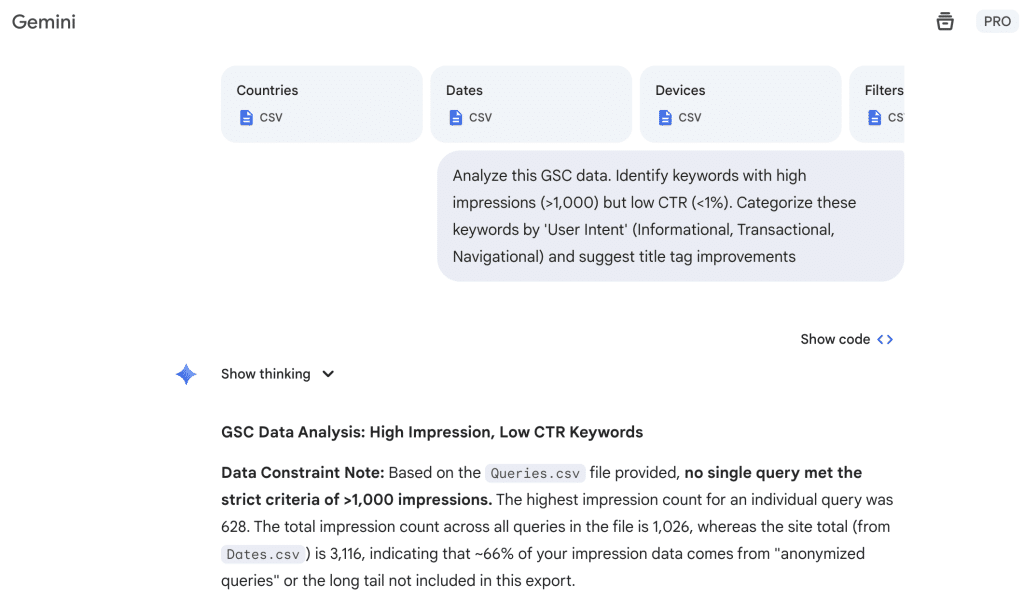Image resolution: width=1024 pixels, height=597 pixels.
Task: Click the archive icon in the top bar
Action: pyautogui.click(x=944, y=20)
